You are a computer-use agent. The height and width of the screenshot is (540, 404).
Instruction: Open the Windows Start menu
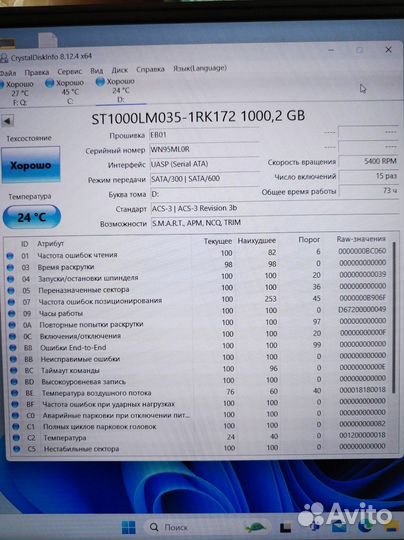coord(129,527)
